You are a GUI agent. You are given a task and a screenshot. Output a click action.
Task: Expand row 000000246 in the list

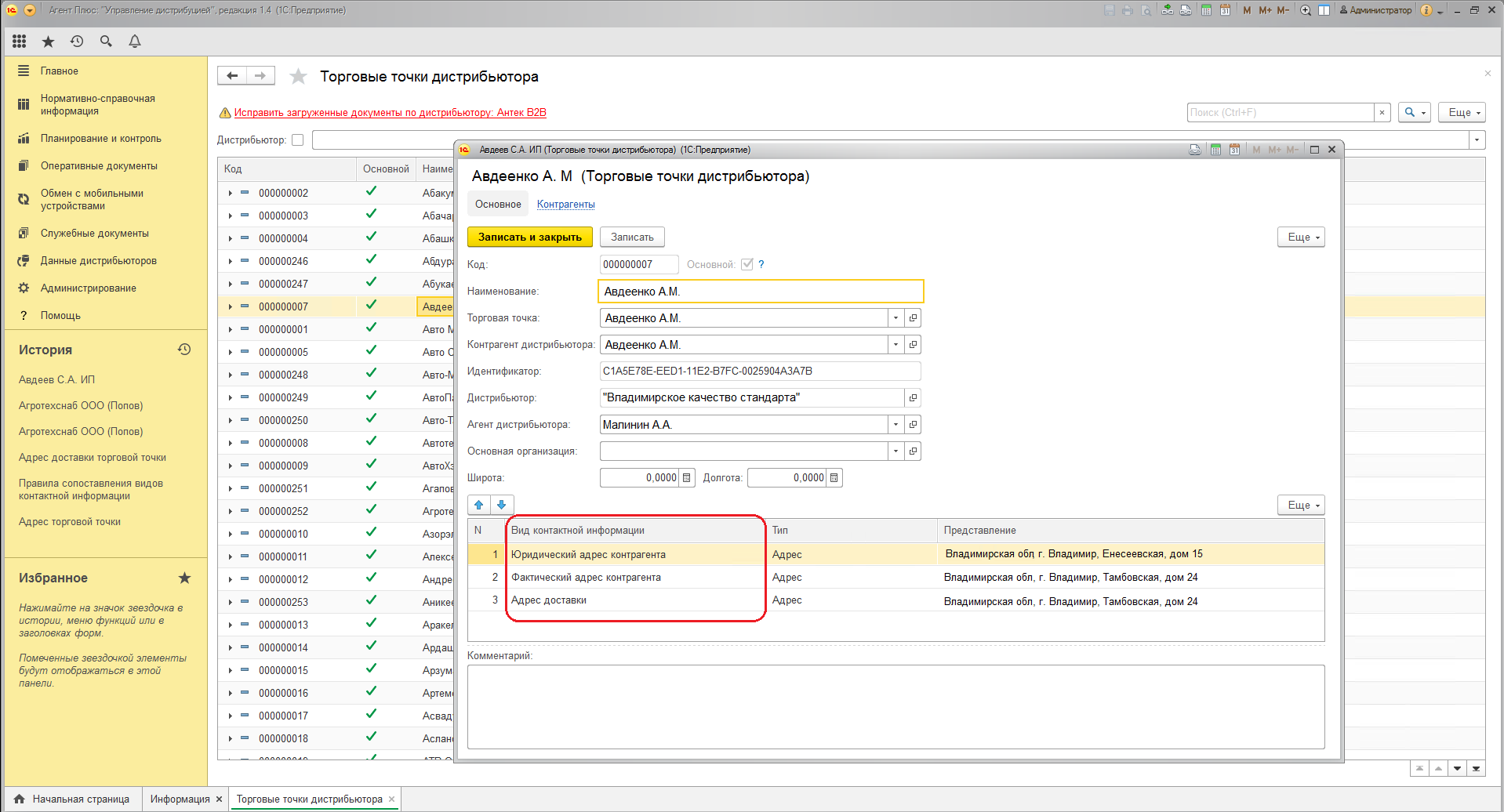coord(230,261)
